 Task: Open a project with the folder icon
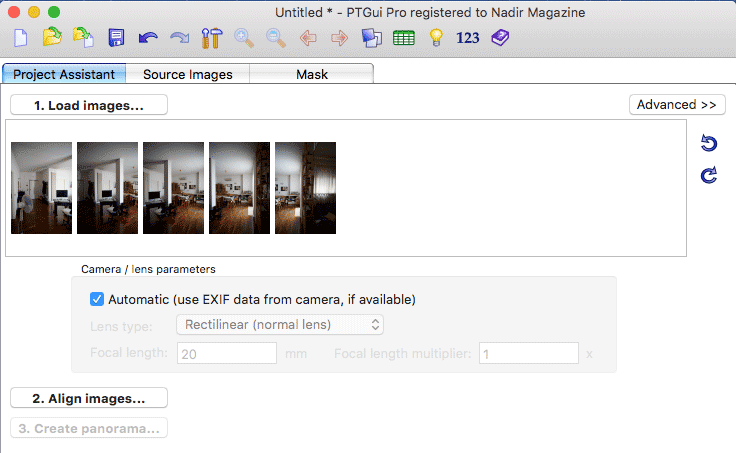(x=52, y=37)
